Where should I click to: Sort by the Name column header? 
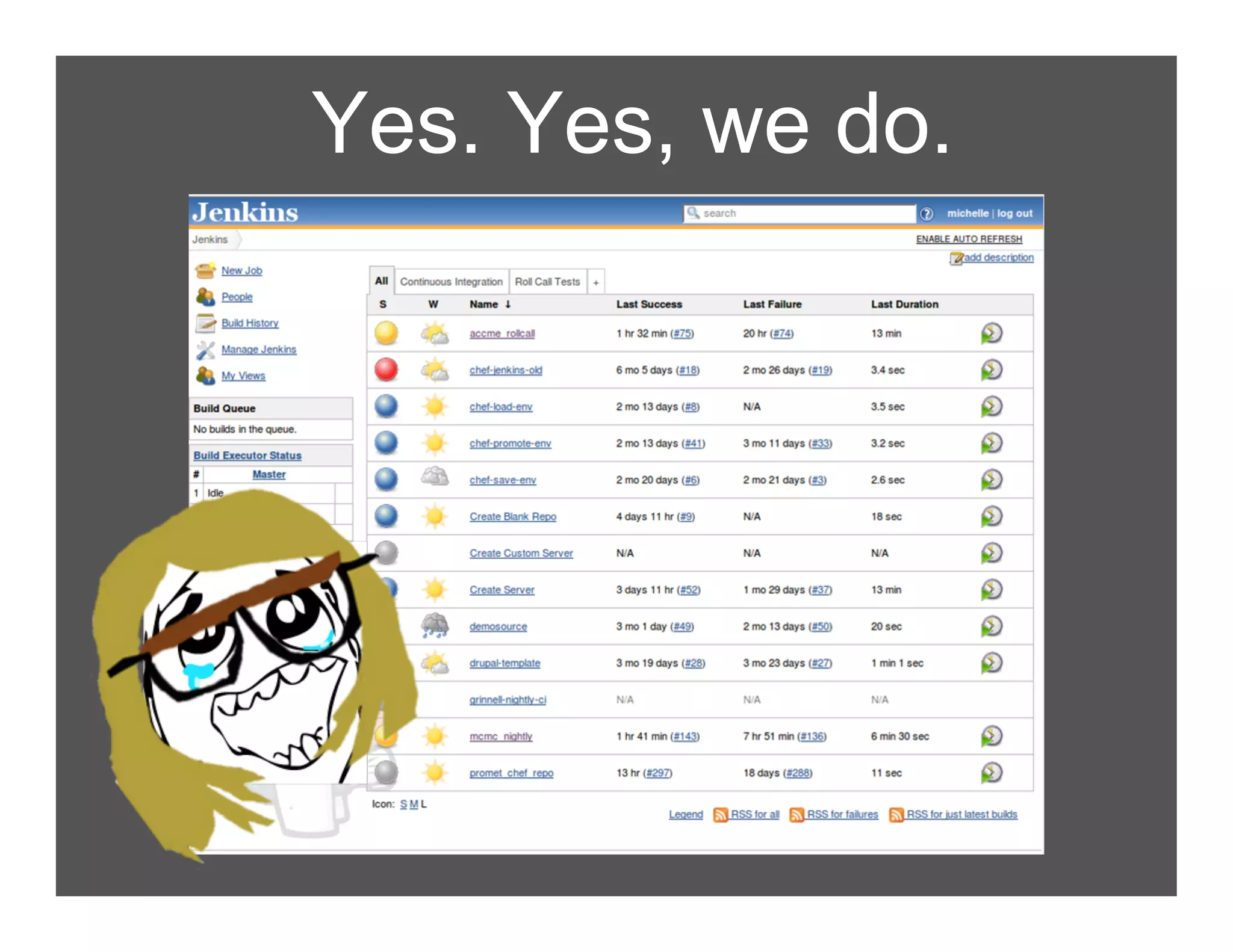[x=490, y=304]
